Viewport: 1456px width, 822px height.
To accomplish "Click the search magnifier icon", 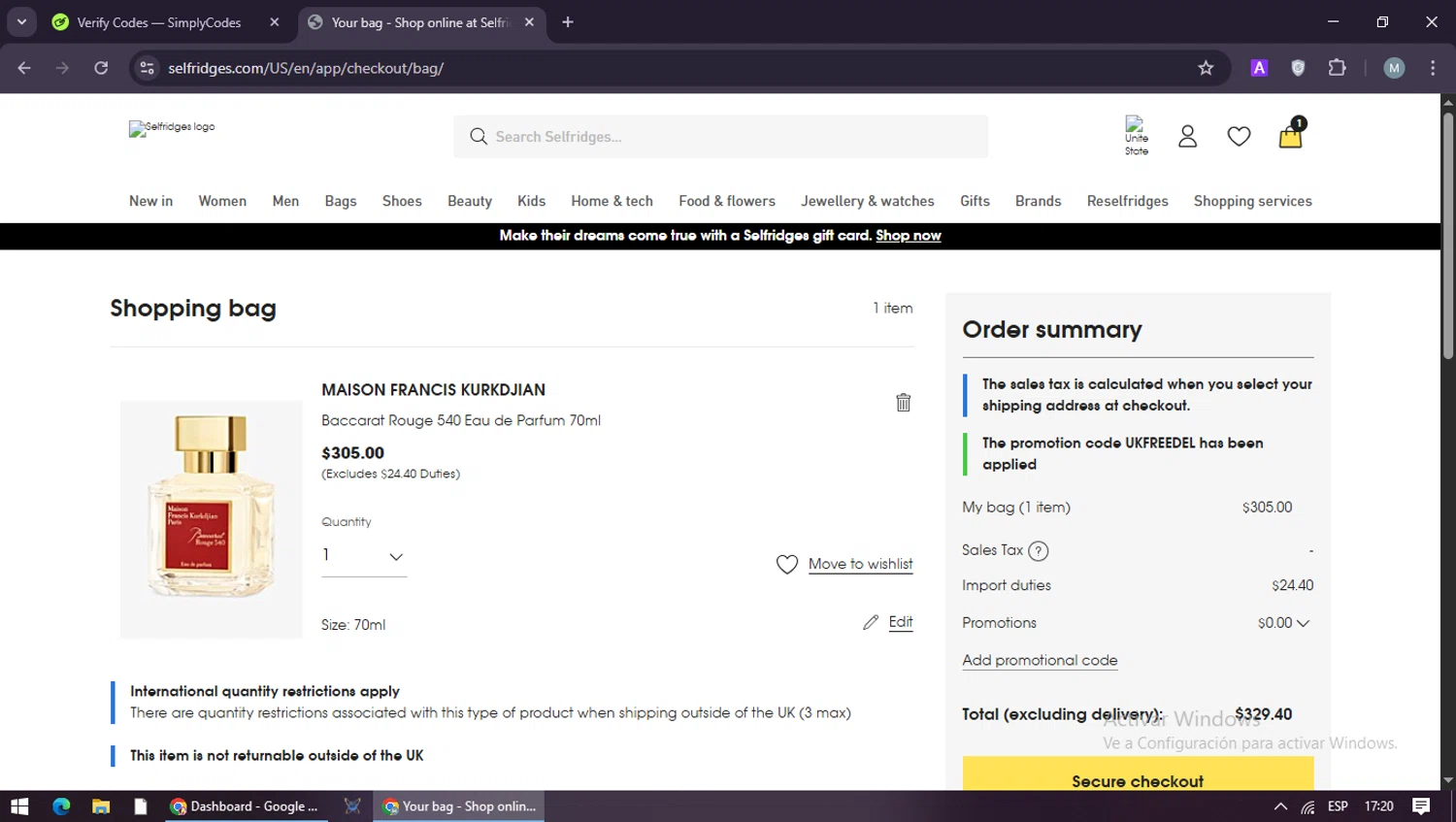I will [478, 137].
